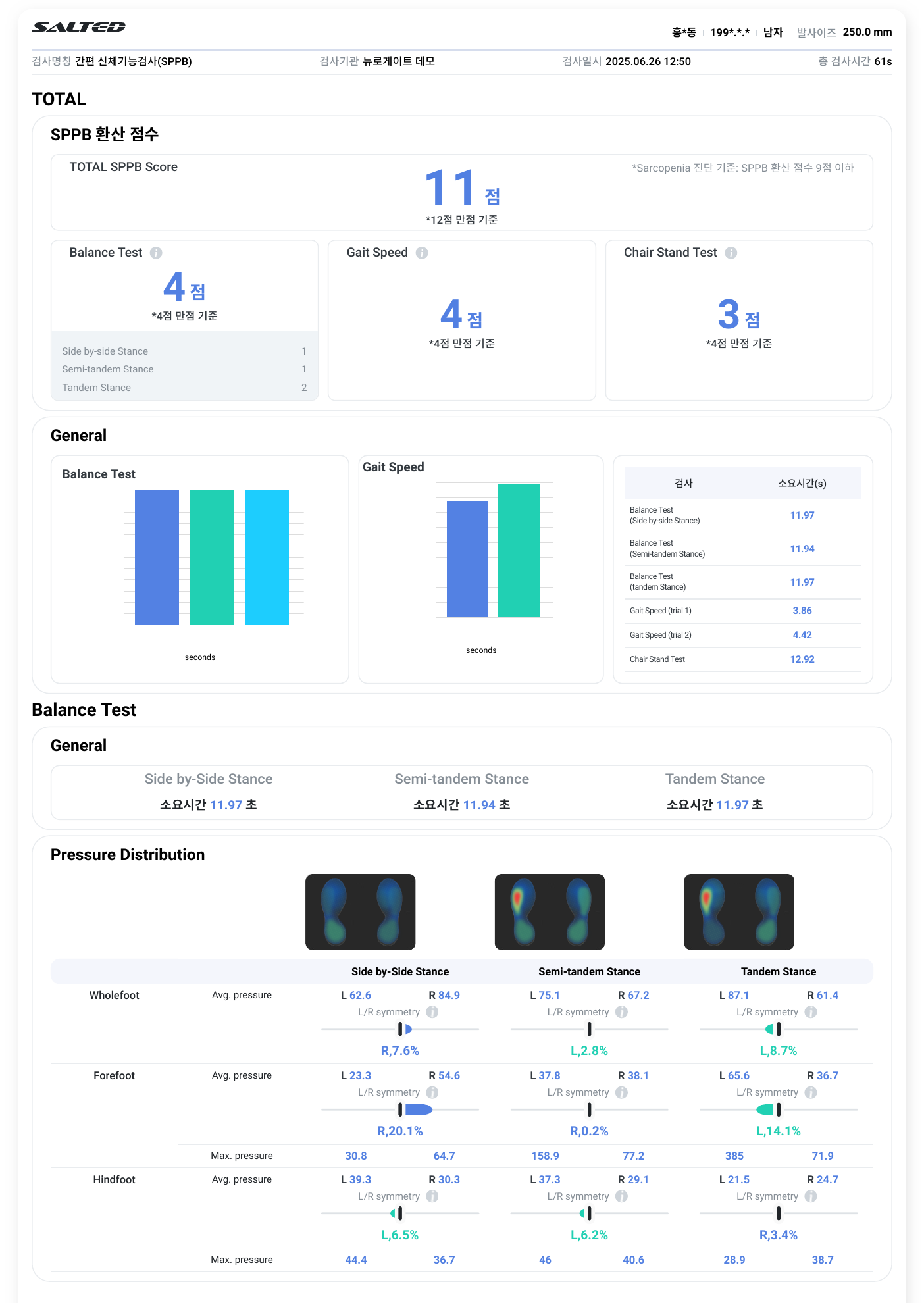Image resolution: width=924 pixels, height=1303 pixels.
Task: Click the info icon beside Gait Speed
Action: 422,253
